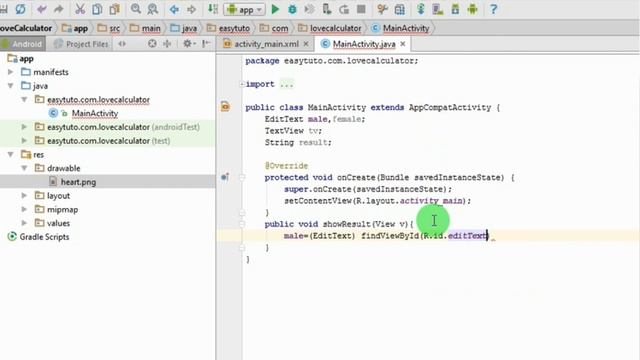Navigate Back with the left arrow icon
The height and width of the screenshot is (360, 640).
click(174, 9)
